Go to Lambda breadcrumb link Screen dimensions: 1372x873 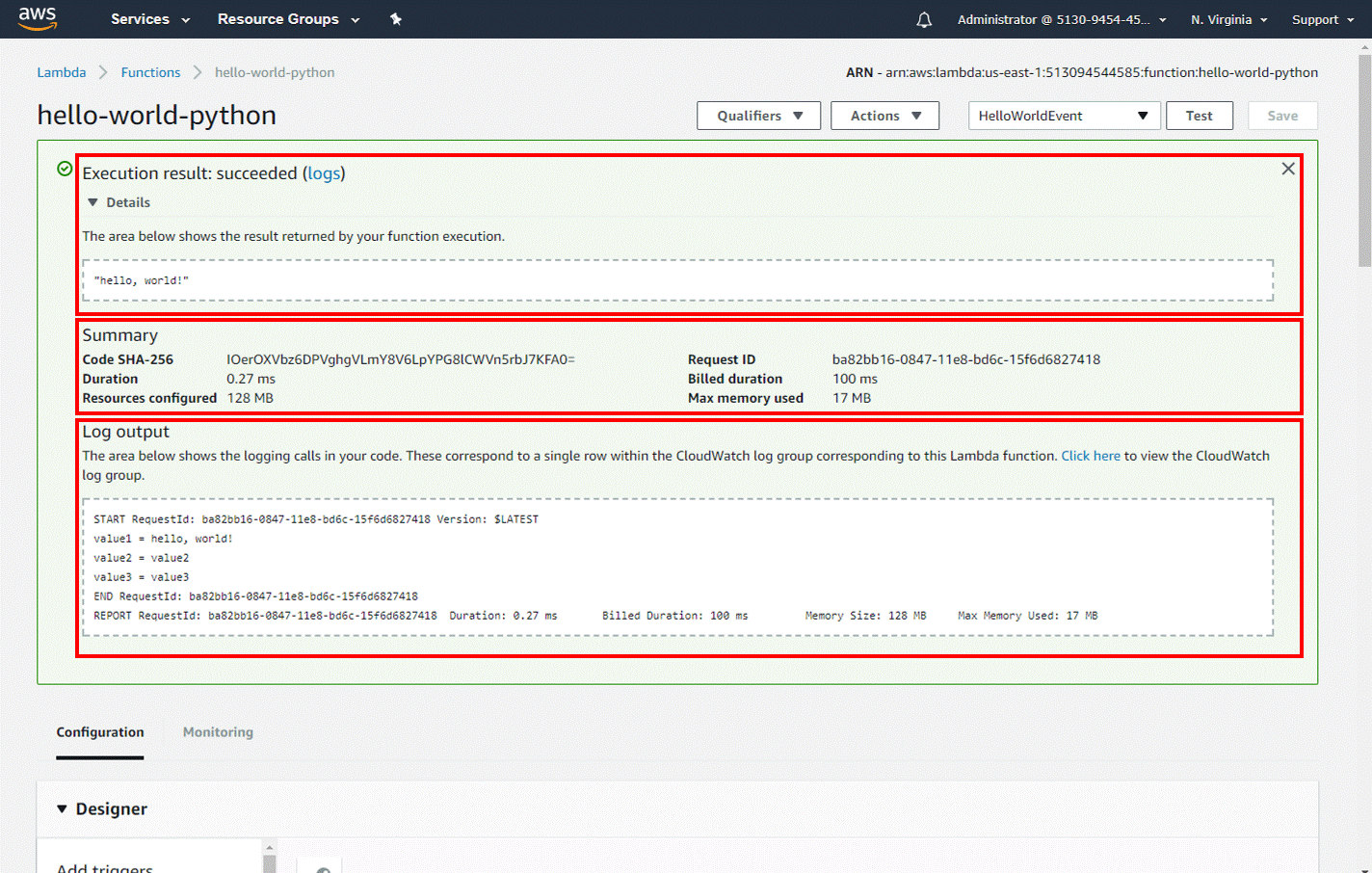coord(62,72)
